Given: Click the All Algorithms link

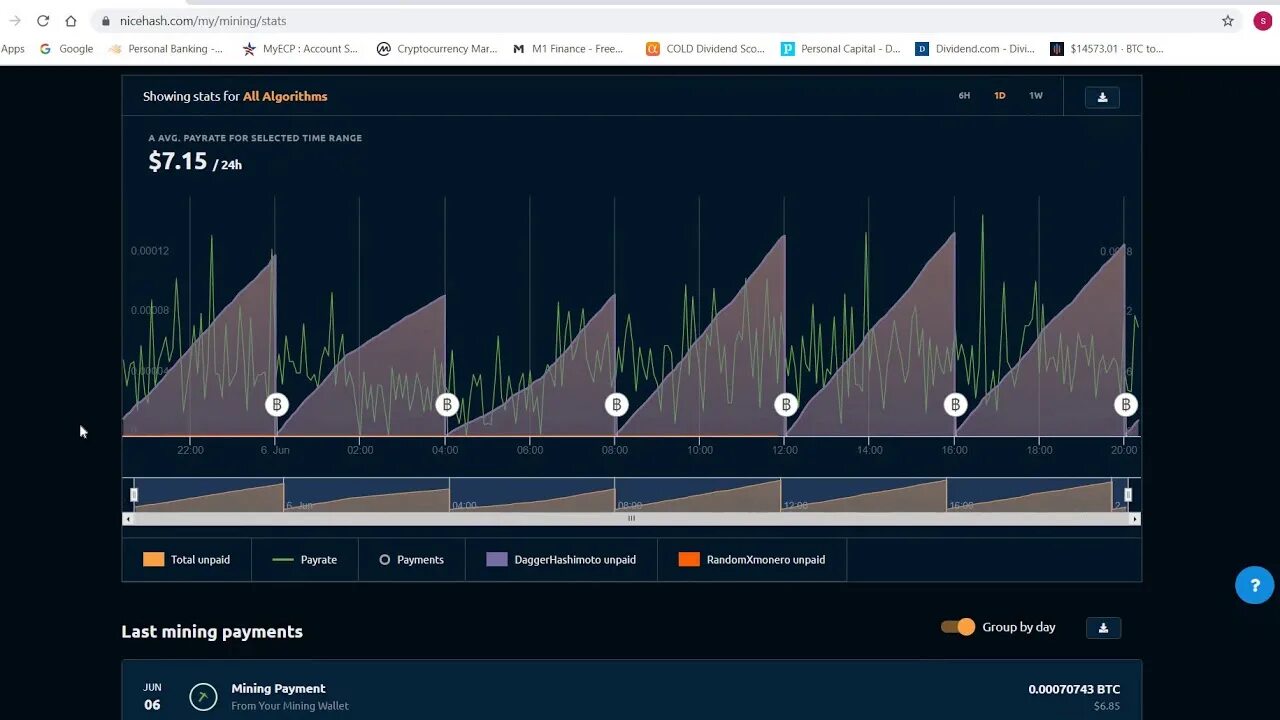Looking at the screenshot, I should coord(285,96).
